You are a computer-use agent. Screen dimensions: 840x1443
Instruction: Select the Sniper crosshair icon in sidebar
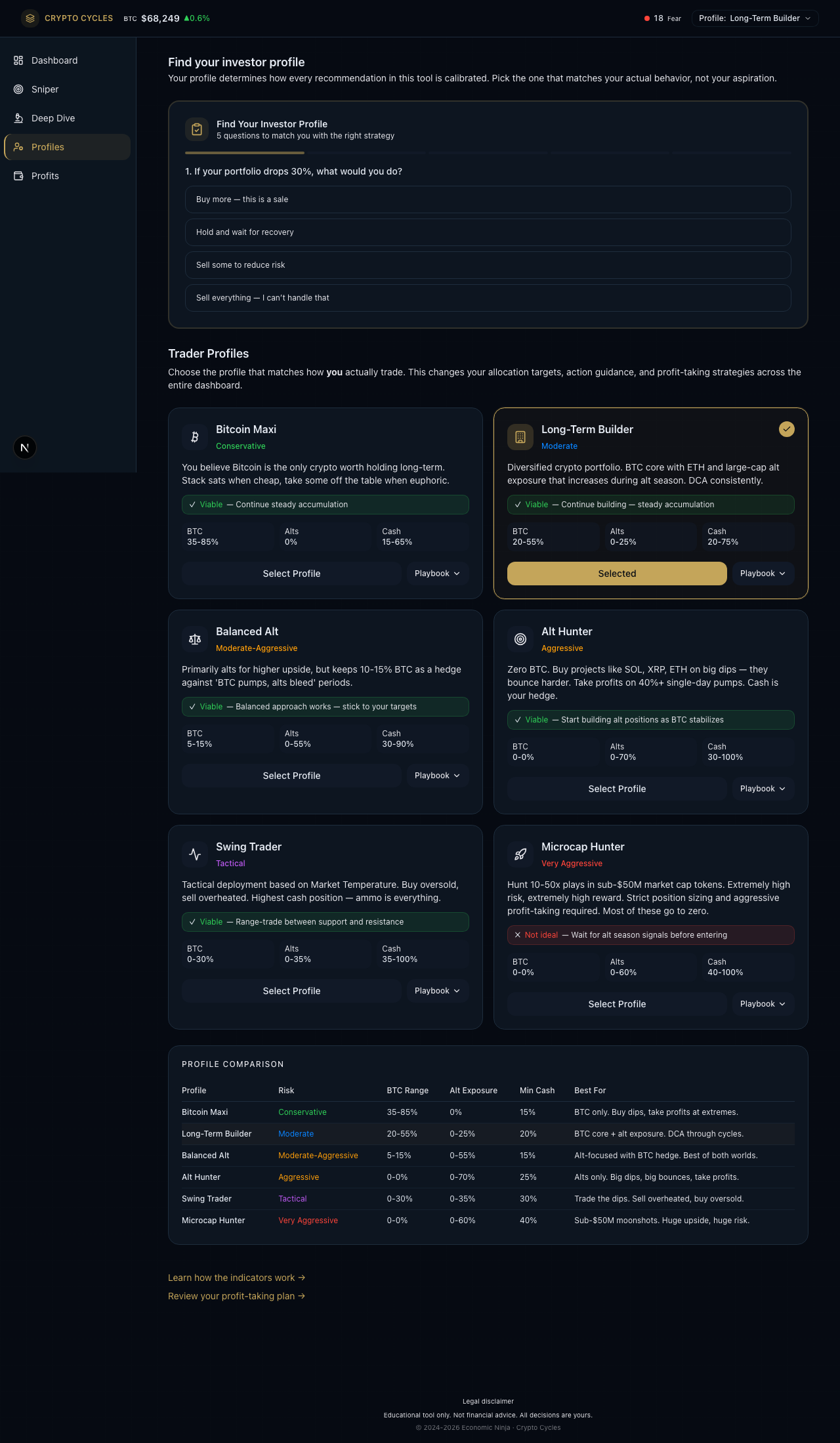click(x=18, y=89)
